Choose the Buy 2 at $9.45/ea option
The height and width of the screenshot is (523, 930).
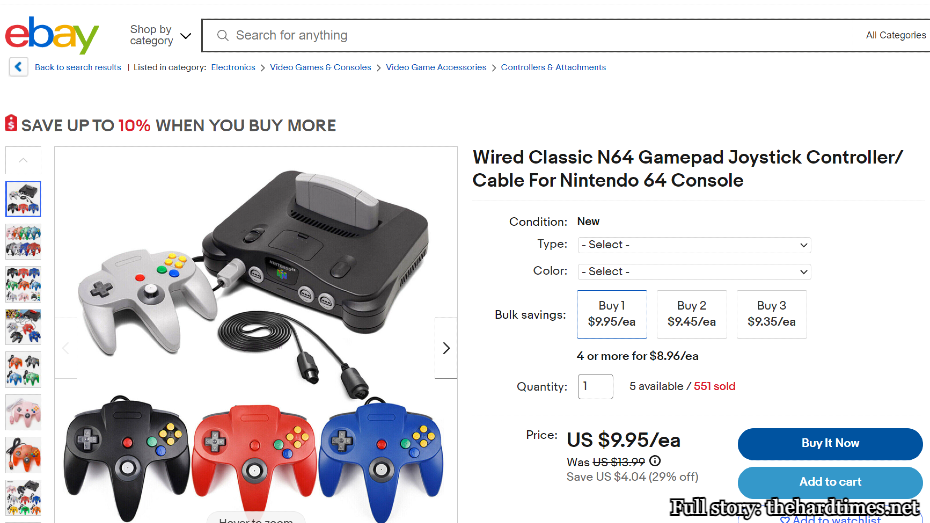pyautogui.click(x=691, y=314)
